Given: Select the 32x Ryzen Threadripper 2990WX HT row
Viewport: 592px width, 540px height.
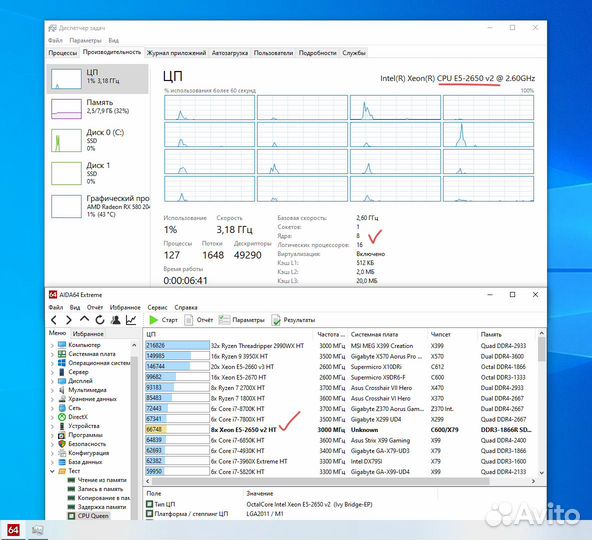Looking at the screenshot, I should [x=340, y=346].
